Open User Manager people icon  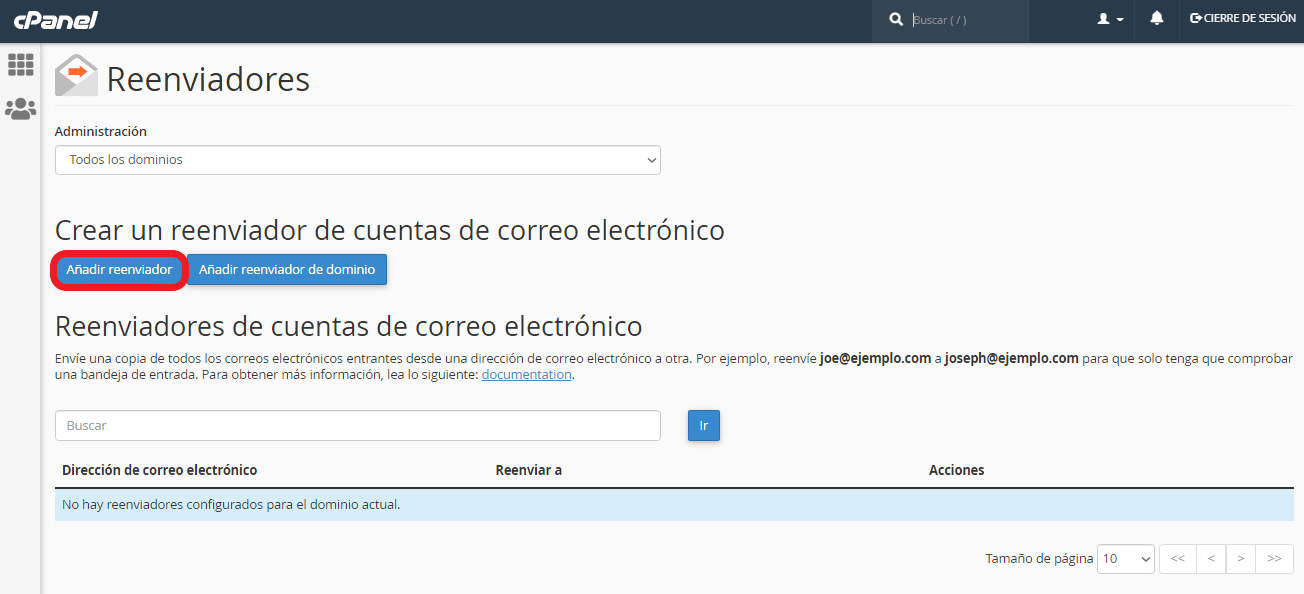pyautogui.click(x=20, y=109)
